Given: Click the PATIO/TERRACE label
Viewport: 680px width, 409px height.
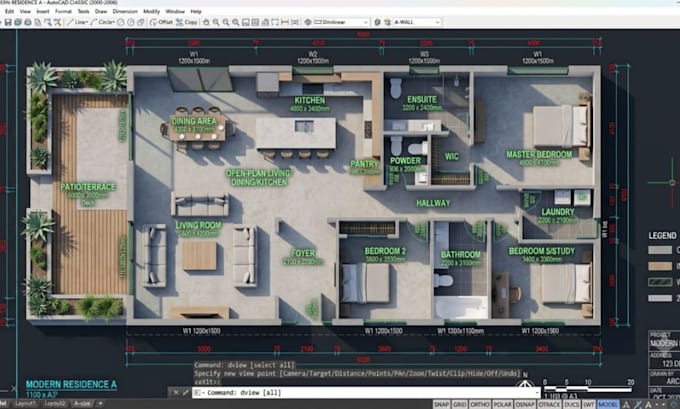Looking at the screenshot, I should point(88,187).
